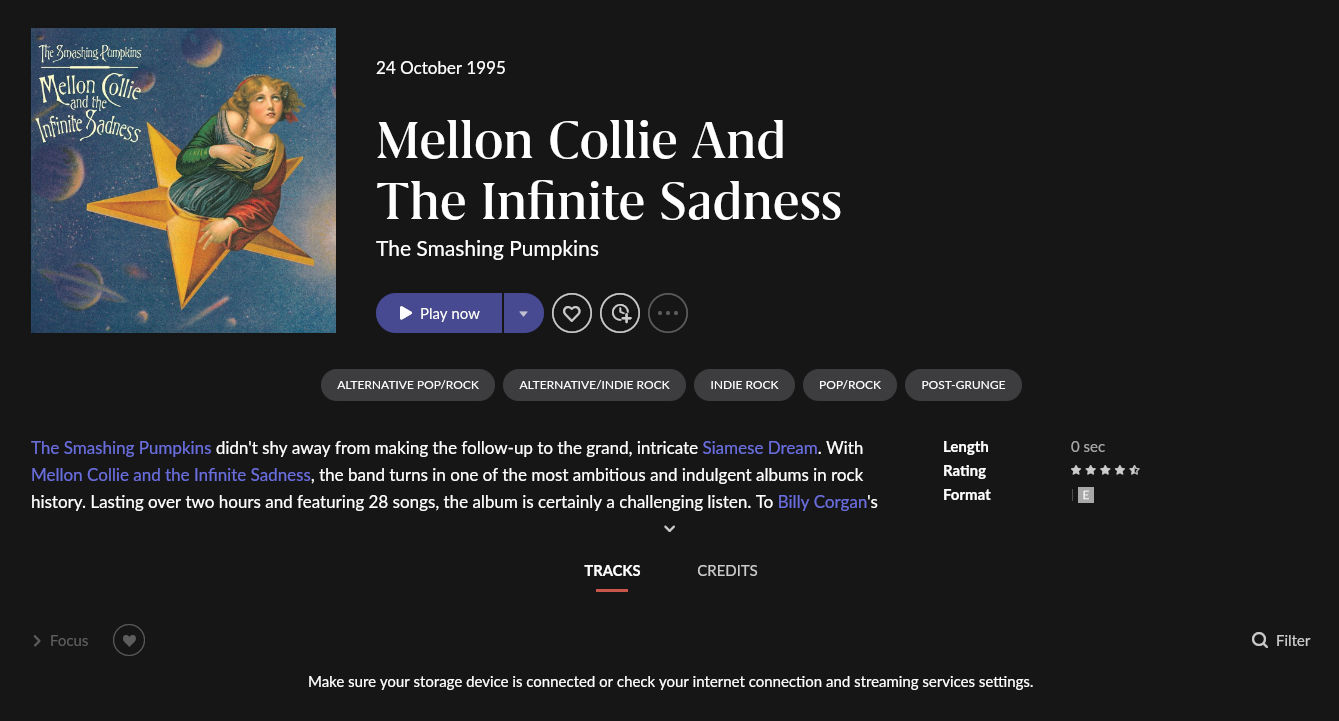The image size is (1339, 721).
Task: Toggle the heart filter next to Focus
Action: point(129,640)
